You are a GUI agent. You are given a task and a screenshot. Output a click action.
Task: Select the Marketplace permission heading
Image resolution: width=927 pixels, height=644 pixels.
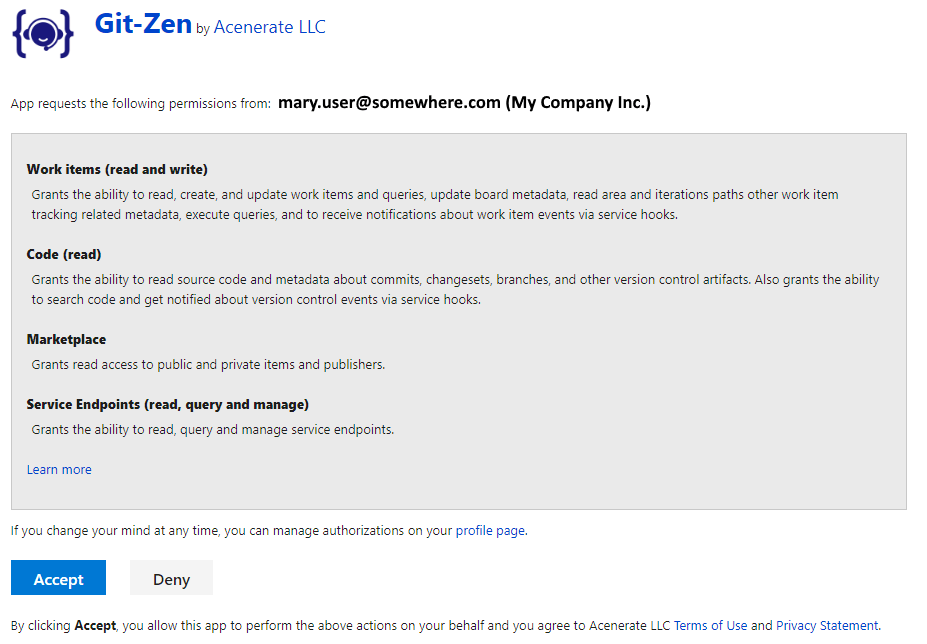(x=66, y=339)
